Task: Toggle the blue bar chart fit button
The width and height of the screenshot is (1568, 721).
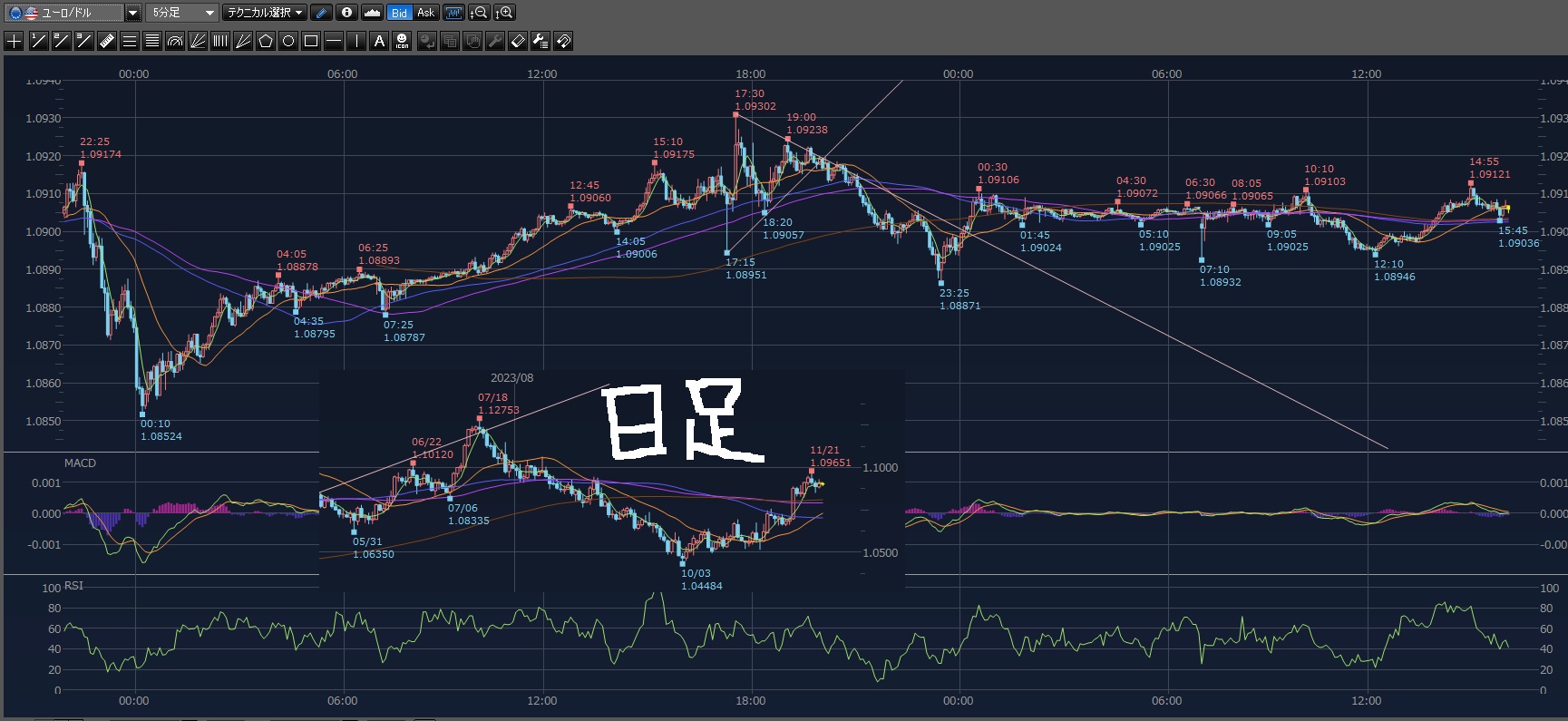Action: (x=453, y=13)
